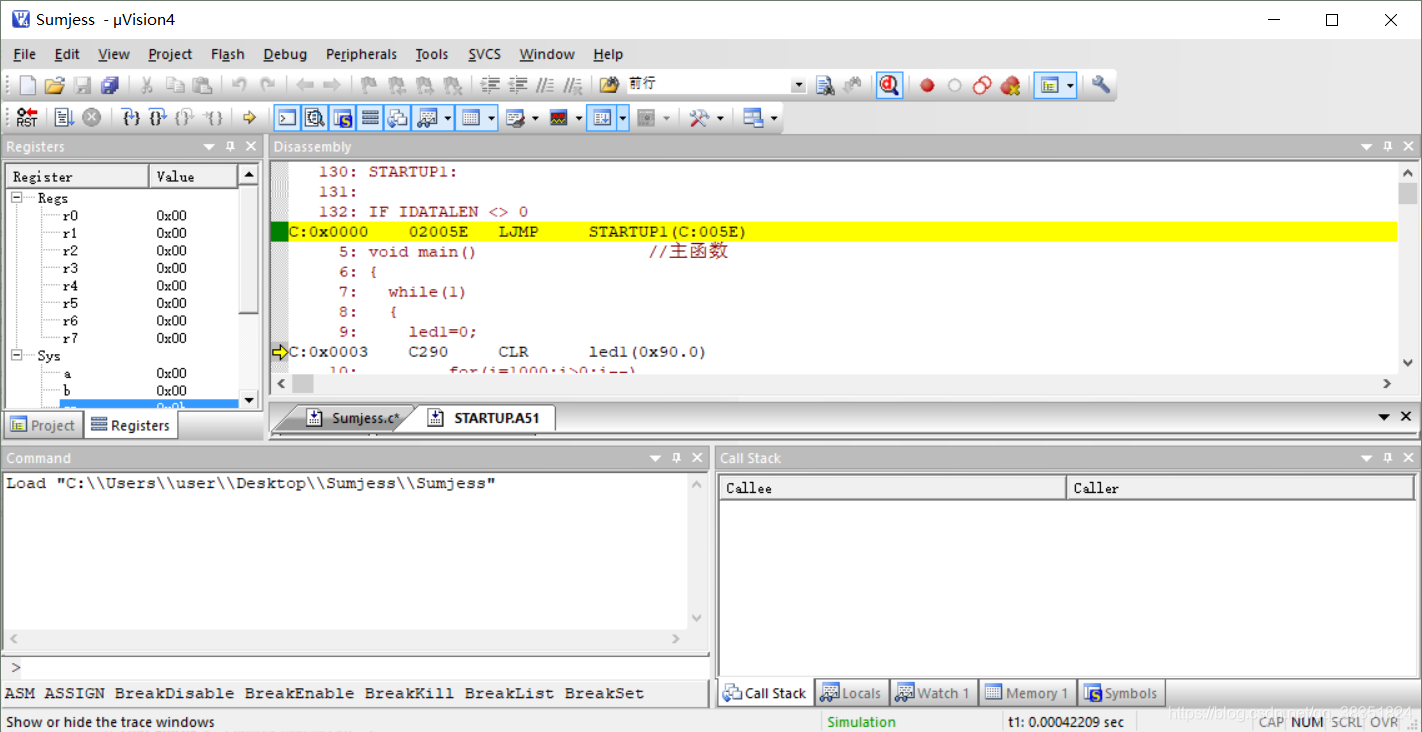Close the Call Stack panel
The width and height of the screenshot is (1422, 732).
(x=1407, y=458)
